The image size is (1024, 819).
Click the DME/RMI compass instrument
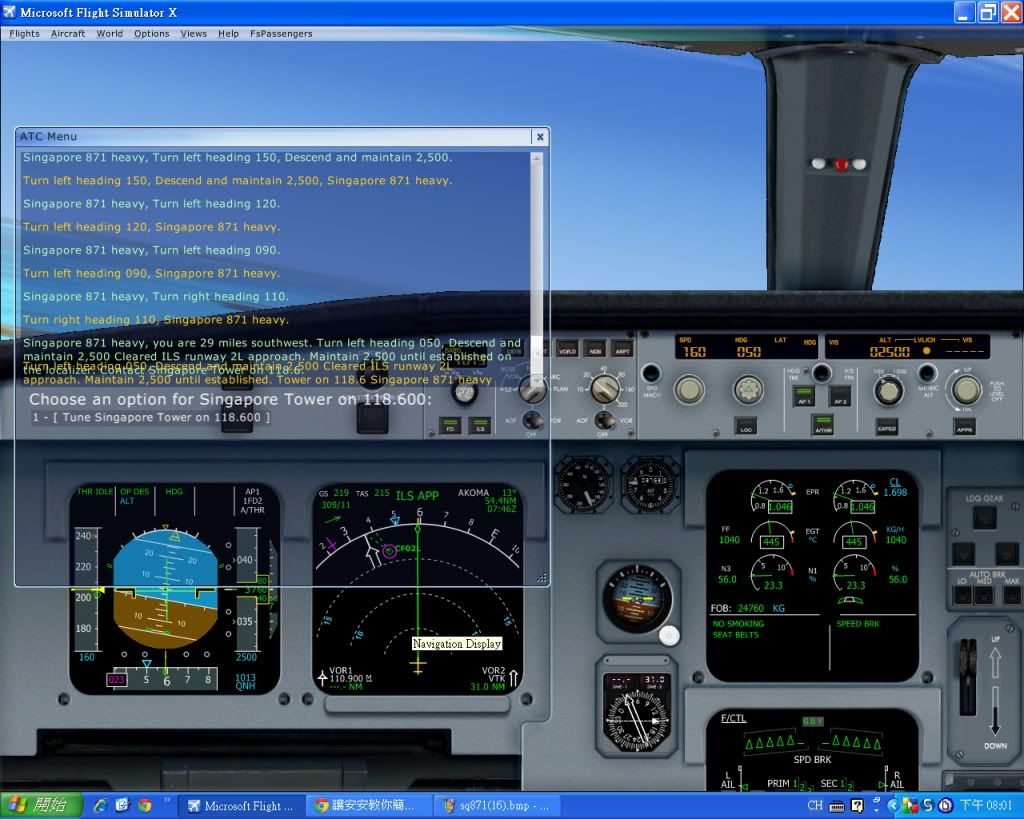pyautogui.click(x=637, y=713)
